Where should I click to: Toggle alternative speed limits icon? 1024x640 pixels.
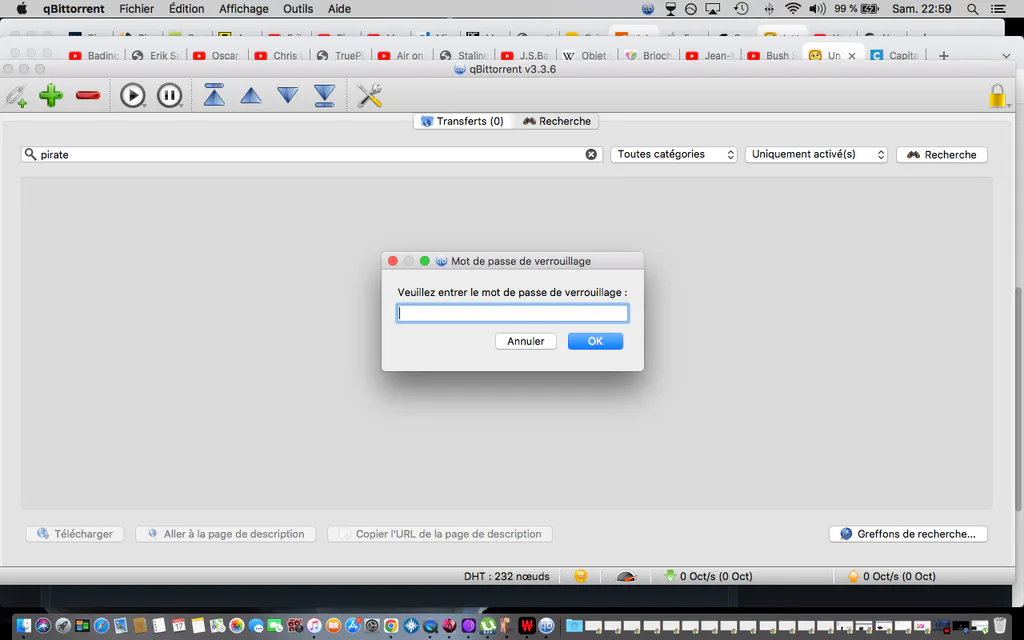626,576
